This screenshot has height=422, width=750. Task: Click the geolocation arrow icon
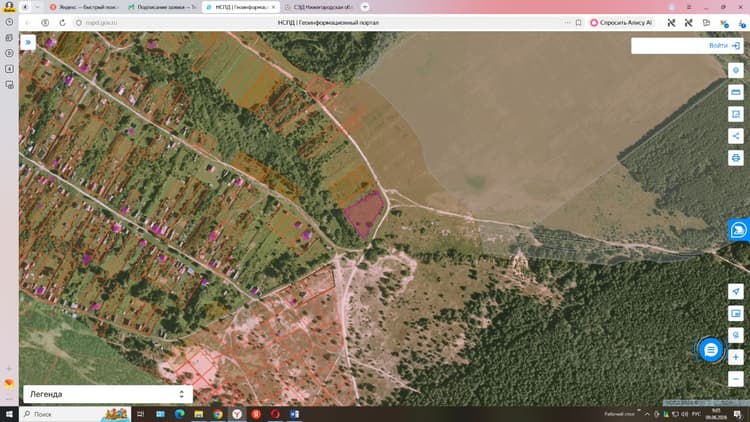[x=736, y=291]
